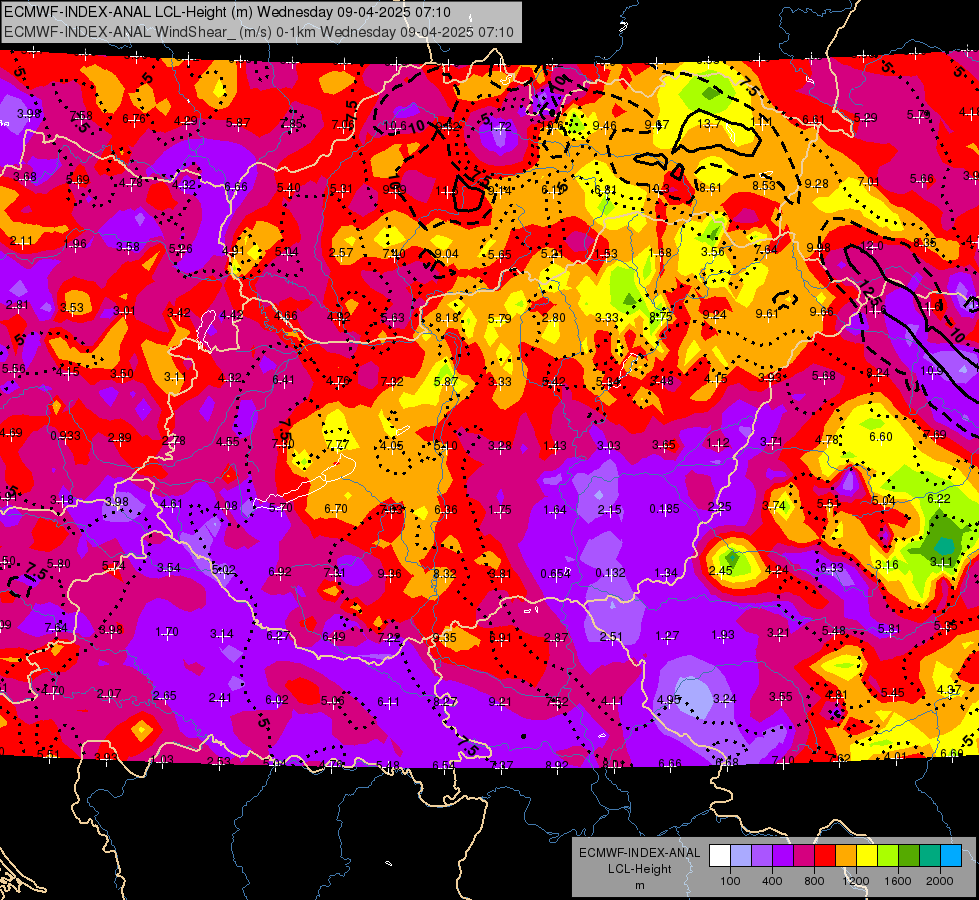This screenshot has width=979, height=900.
Task: Click the 1.72 wind shear value
Action: click(x=500, y=126)
